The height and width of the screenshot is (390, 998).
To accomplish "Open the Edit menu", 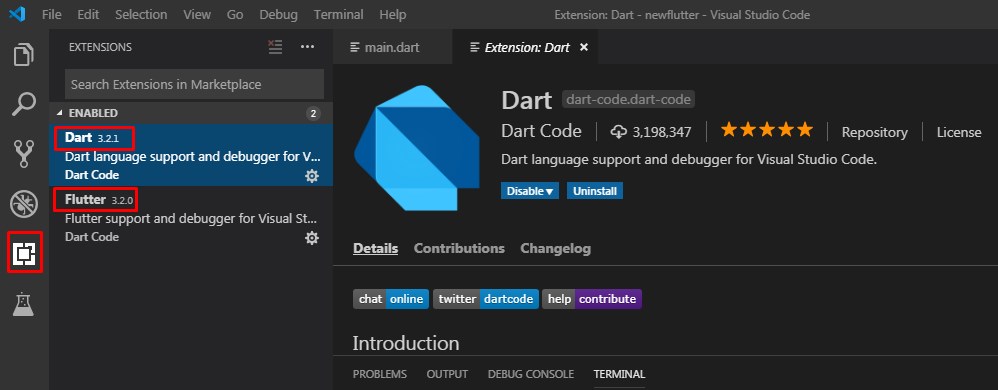I will (88, 14).
